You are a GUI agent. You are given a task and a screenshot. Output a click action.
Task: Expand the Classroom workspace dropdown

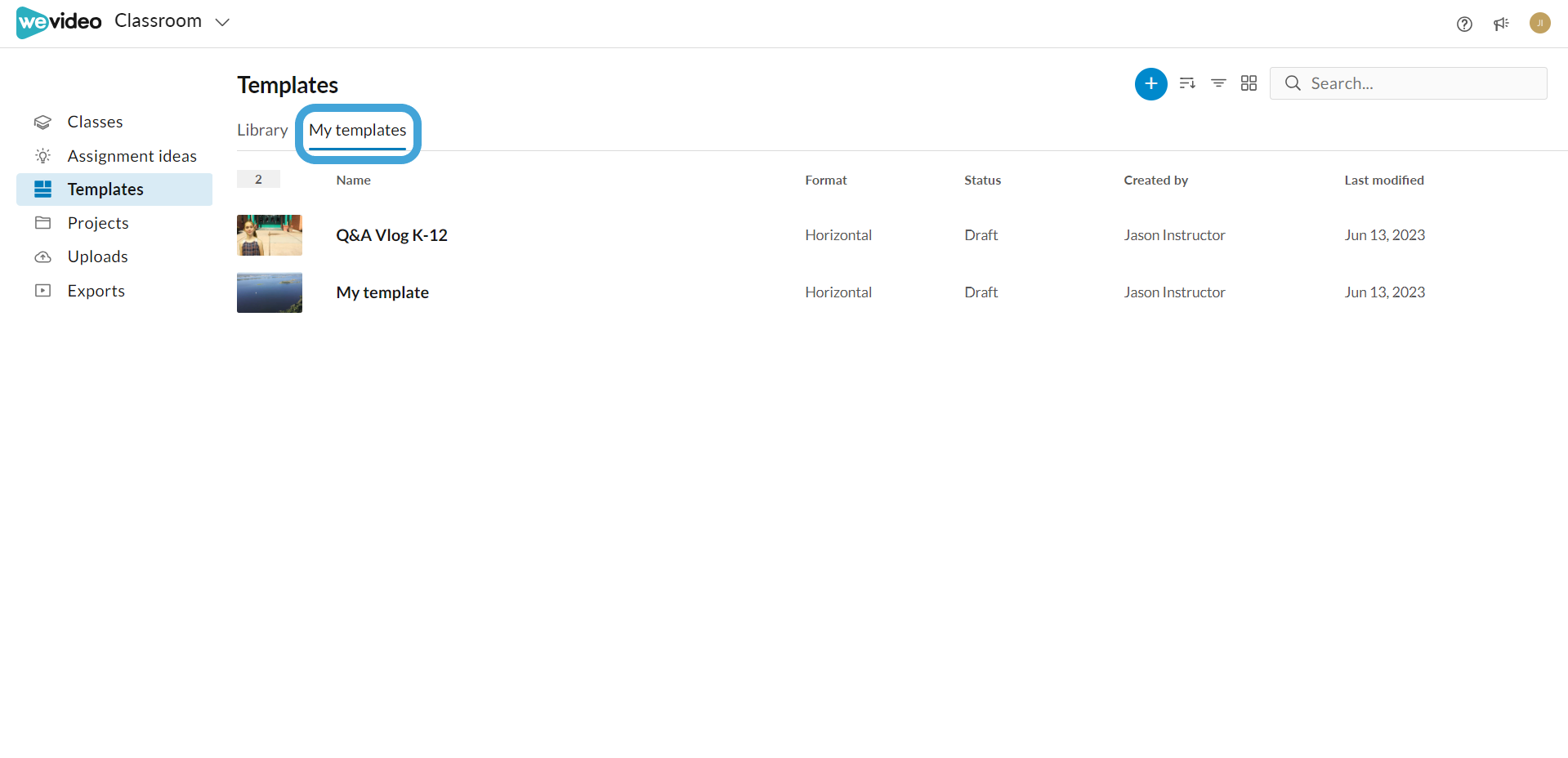point(222,22)
